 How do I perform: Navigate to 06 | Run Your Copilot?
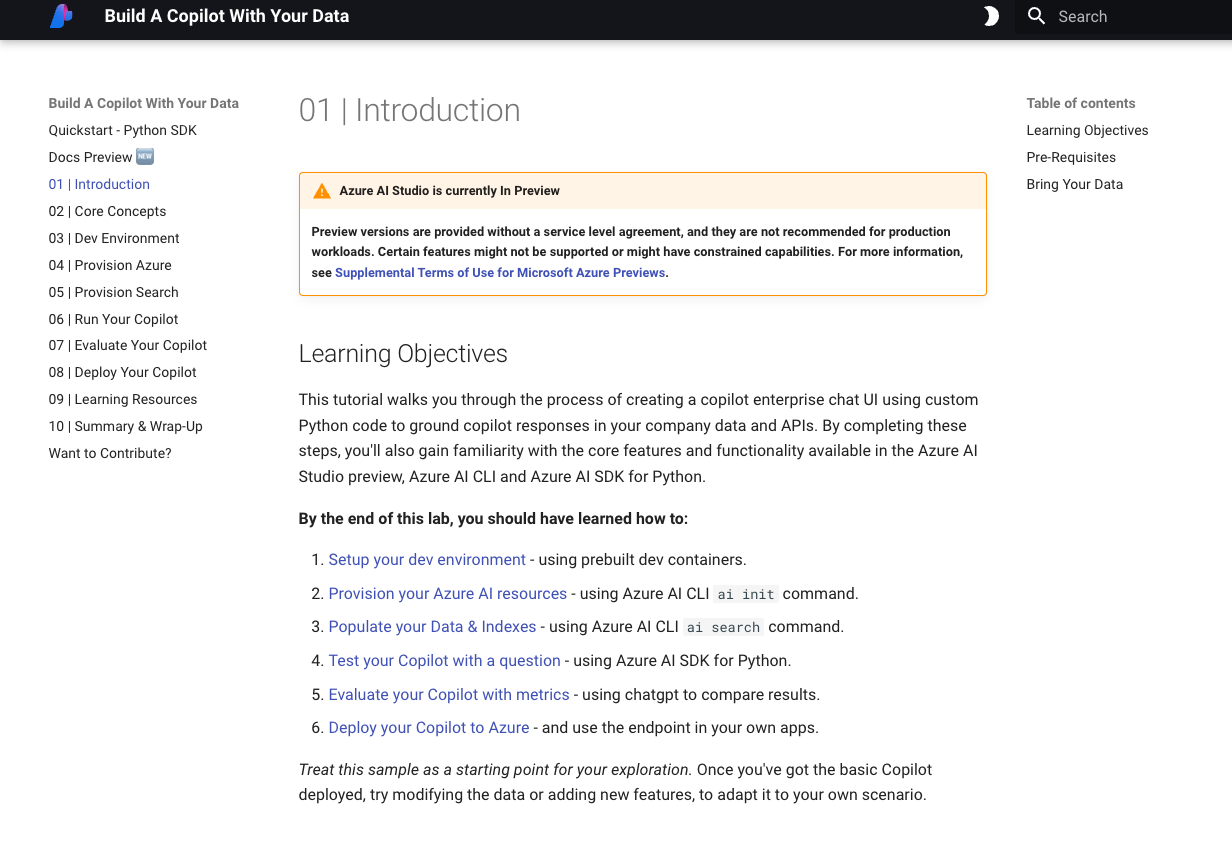tap(114, 319)
